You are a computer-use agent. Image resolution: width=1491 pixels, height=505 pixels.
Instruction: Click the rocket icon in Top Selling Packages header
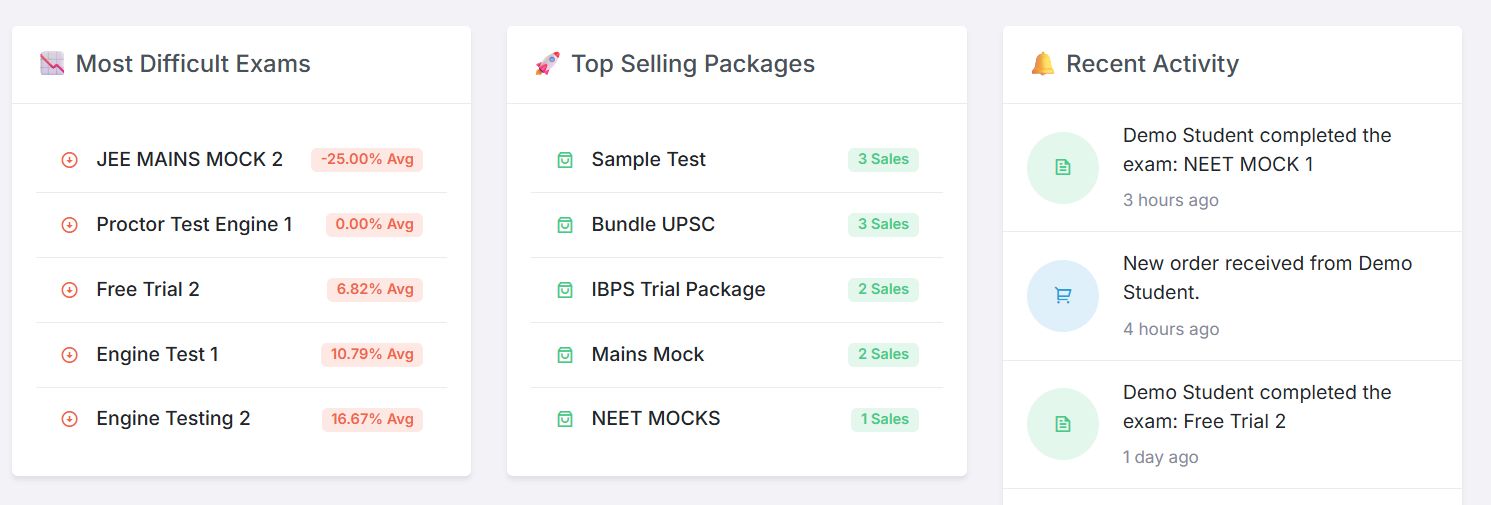(x=547, y=64)
